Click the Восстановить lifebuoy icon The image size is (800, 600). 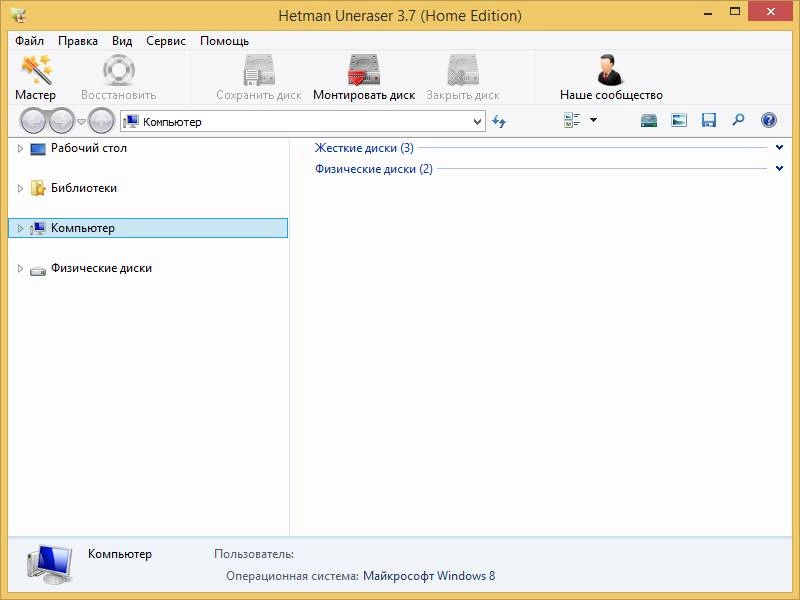click(x=118, y=70)
